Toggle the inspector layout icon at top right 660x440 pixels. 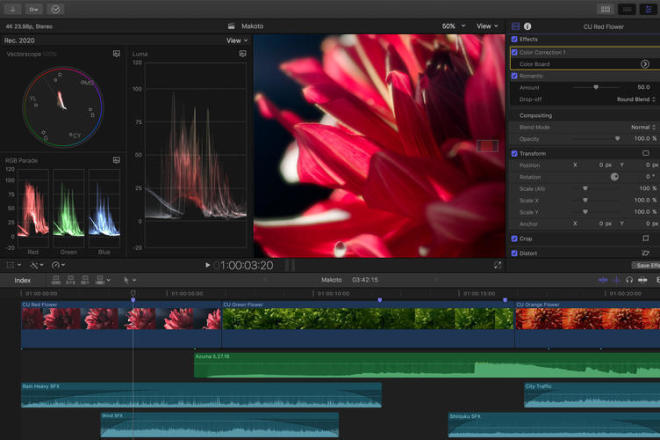[648, 9]
